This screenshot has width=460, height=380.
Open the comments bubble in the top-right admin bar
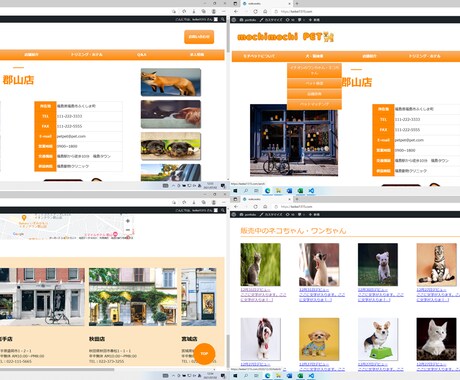coord(301,20)
